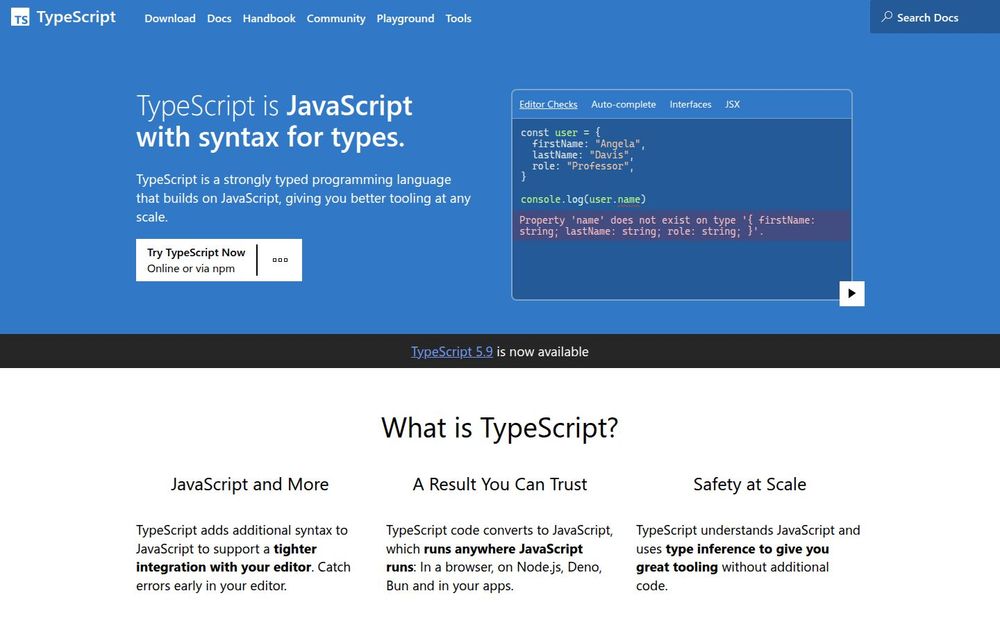Viewport: 1000px width, 625px height.
Task: Click the "is now available" banner text
Action: click(x=543, y=351)
